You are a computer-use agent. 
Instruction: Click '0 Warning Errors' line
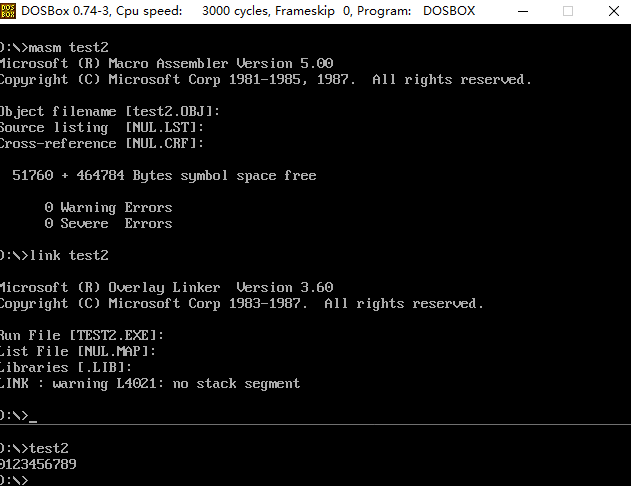tap(108, 208)
